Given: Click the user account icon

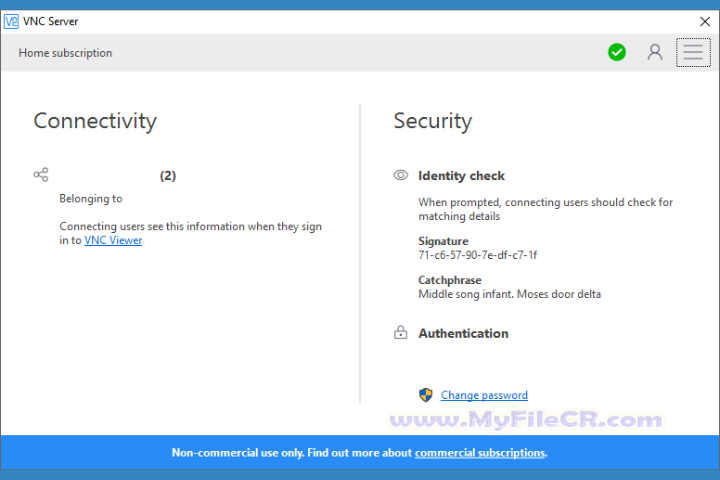Looking at the screenshot, I should (x=655, y=52).
